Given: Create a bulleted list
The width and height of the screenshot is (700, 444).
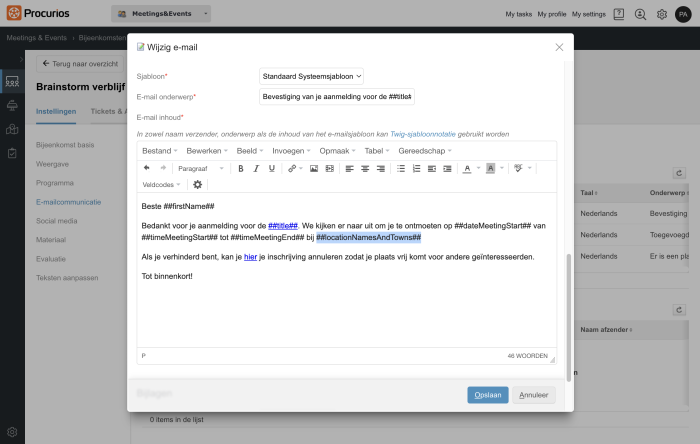Looking at the screenshot, I should 401,168.
